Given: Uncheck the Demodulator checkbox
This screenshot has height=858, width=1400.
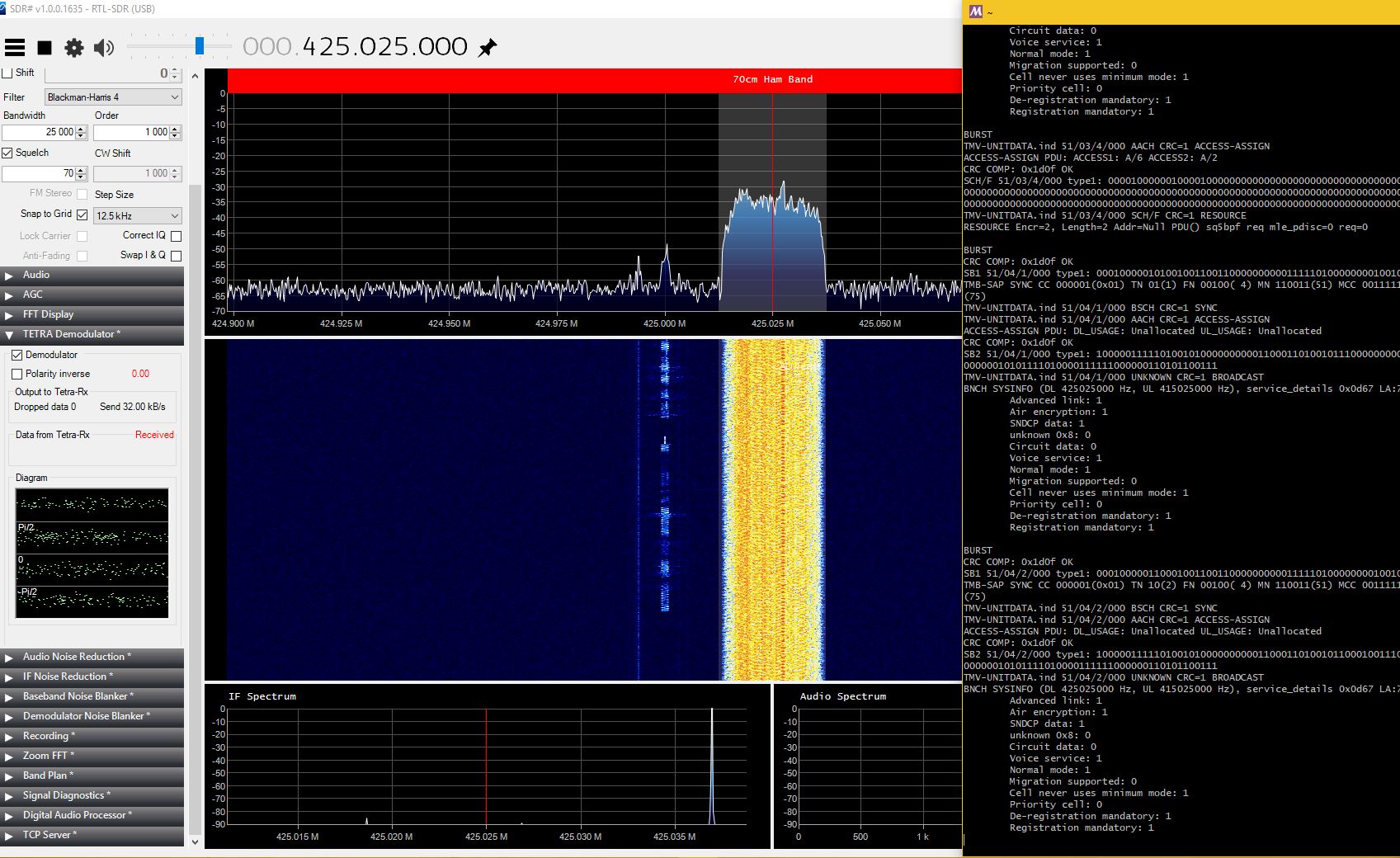Looking at the screenshot, I should [x=16, y=355].
